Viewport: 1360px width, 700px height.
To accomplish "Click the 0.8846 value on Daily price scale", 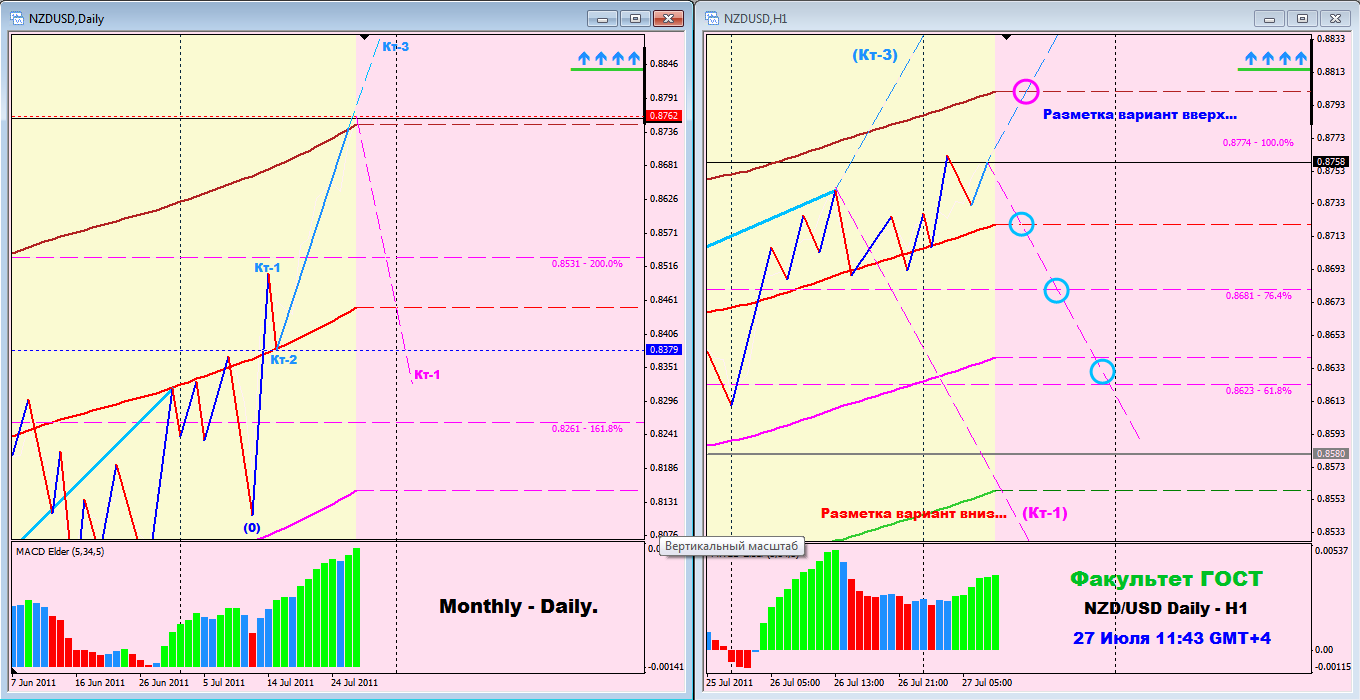I will click(664, 64).
